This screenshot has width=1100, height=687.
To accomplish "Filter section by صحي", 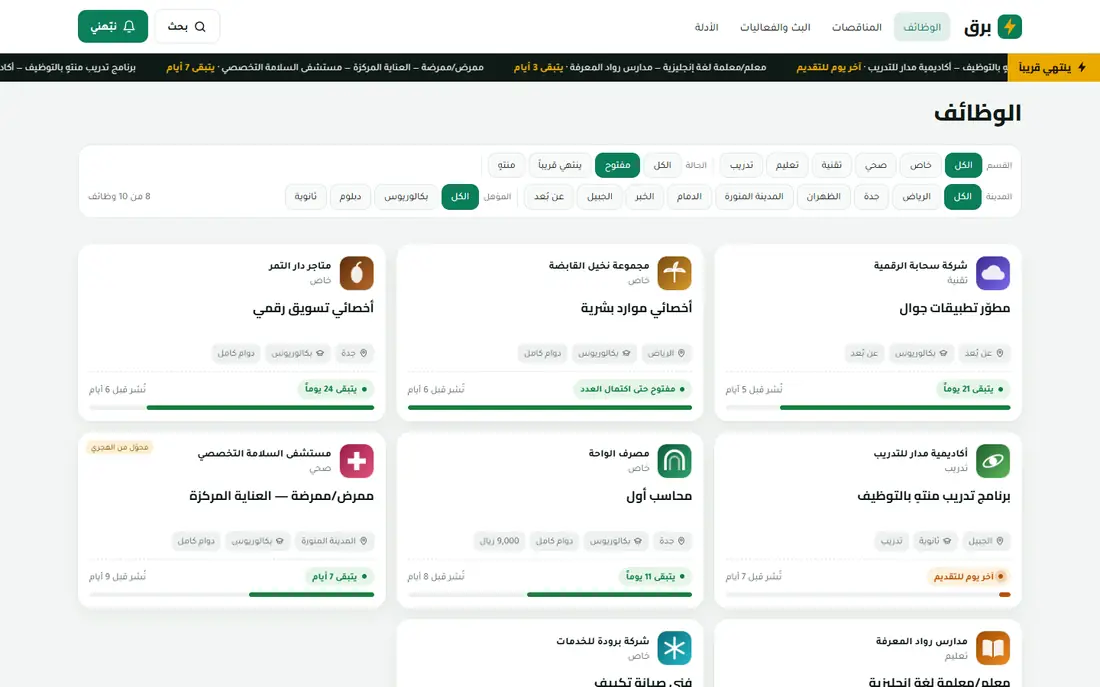I will pyautogui.click(x=876, y=165).
